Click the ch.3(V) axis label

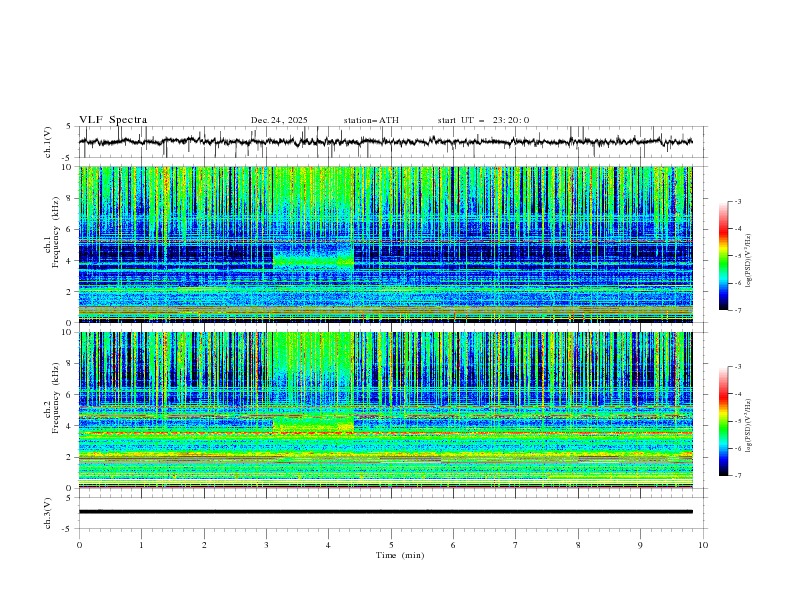pyautogui.click(x=49, y=511)
